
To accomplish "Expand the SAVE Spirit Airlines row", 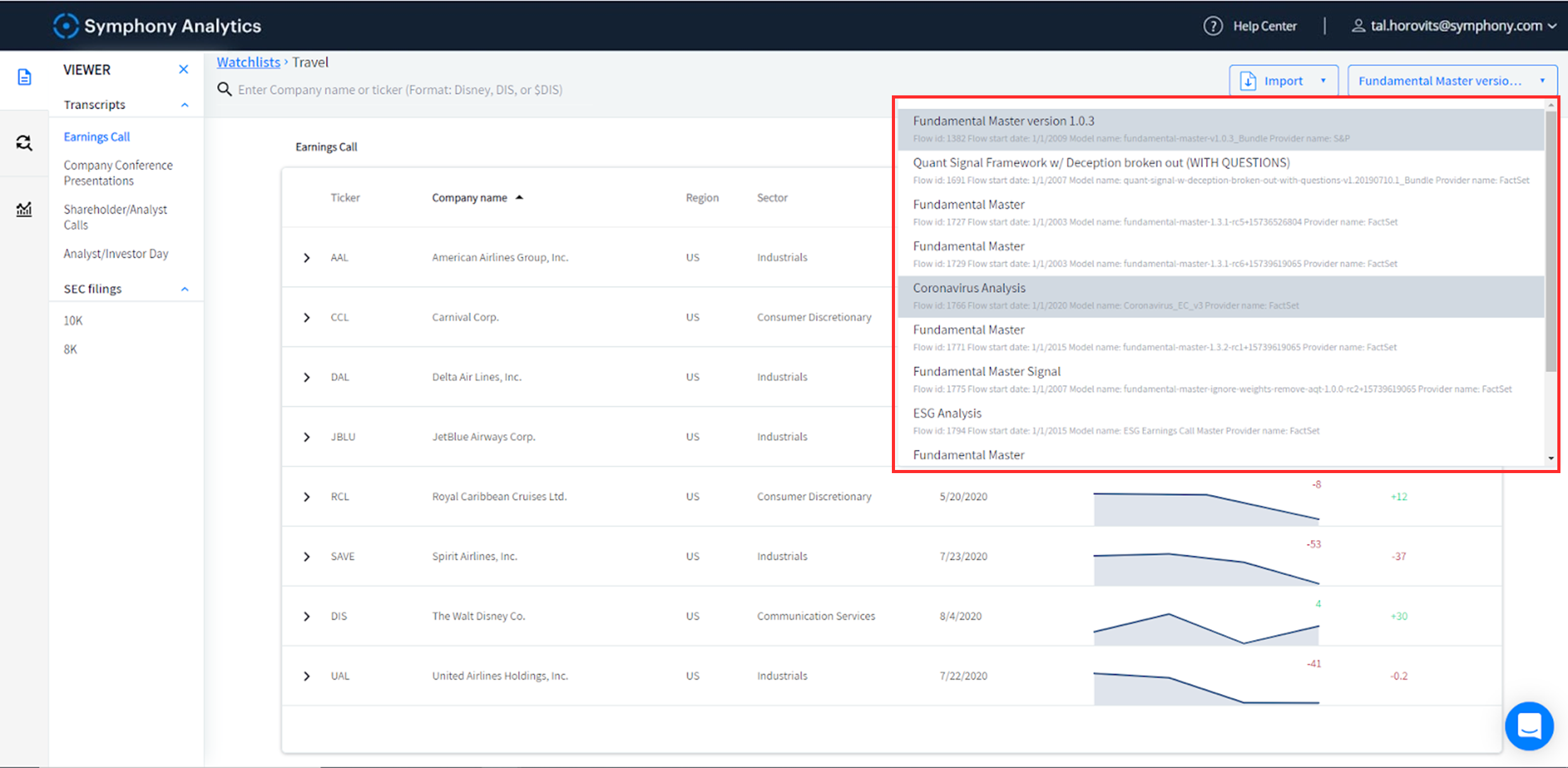I will [307, 557].
